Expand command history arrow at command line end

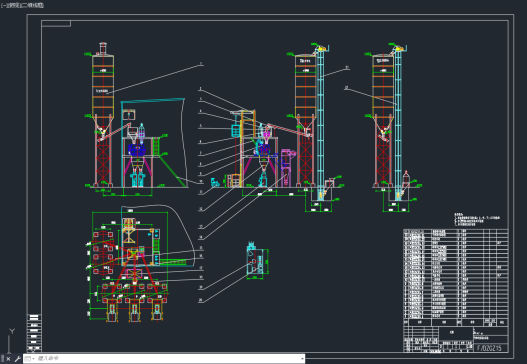click(x=302, y=359)
